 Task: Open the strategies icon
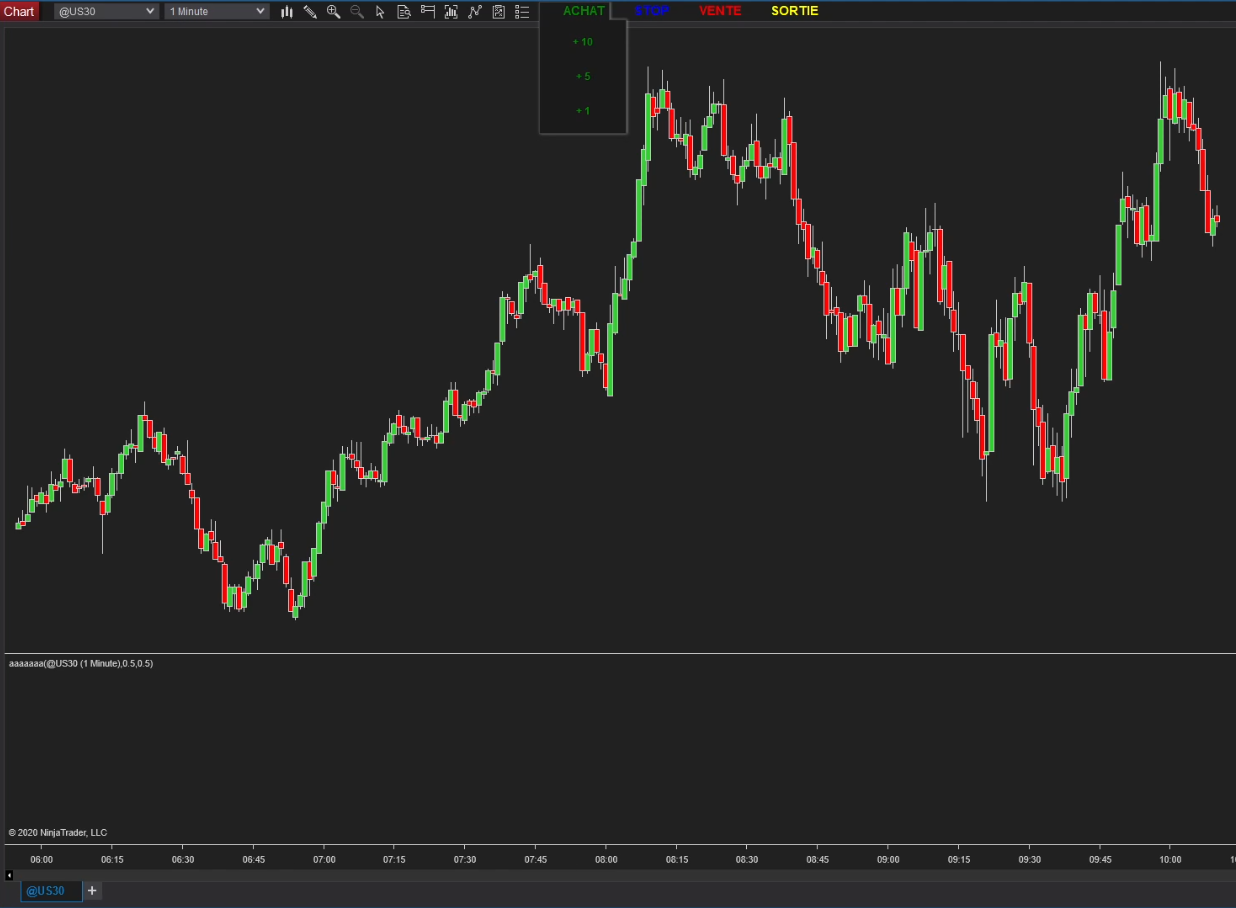(498, 11)
